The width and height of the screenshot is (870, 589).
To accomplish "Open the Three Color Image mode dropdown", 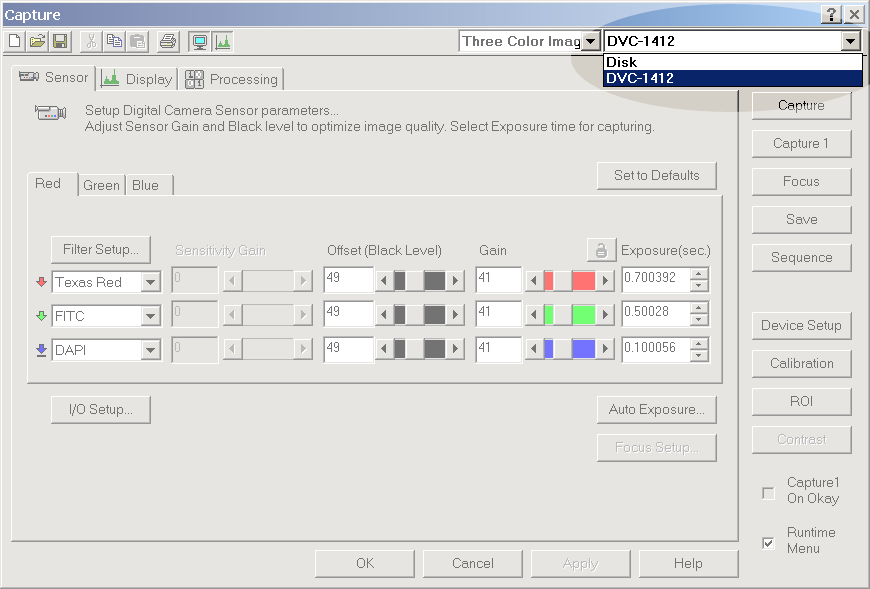I will pyautogui.click(x=590, y=42).
